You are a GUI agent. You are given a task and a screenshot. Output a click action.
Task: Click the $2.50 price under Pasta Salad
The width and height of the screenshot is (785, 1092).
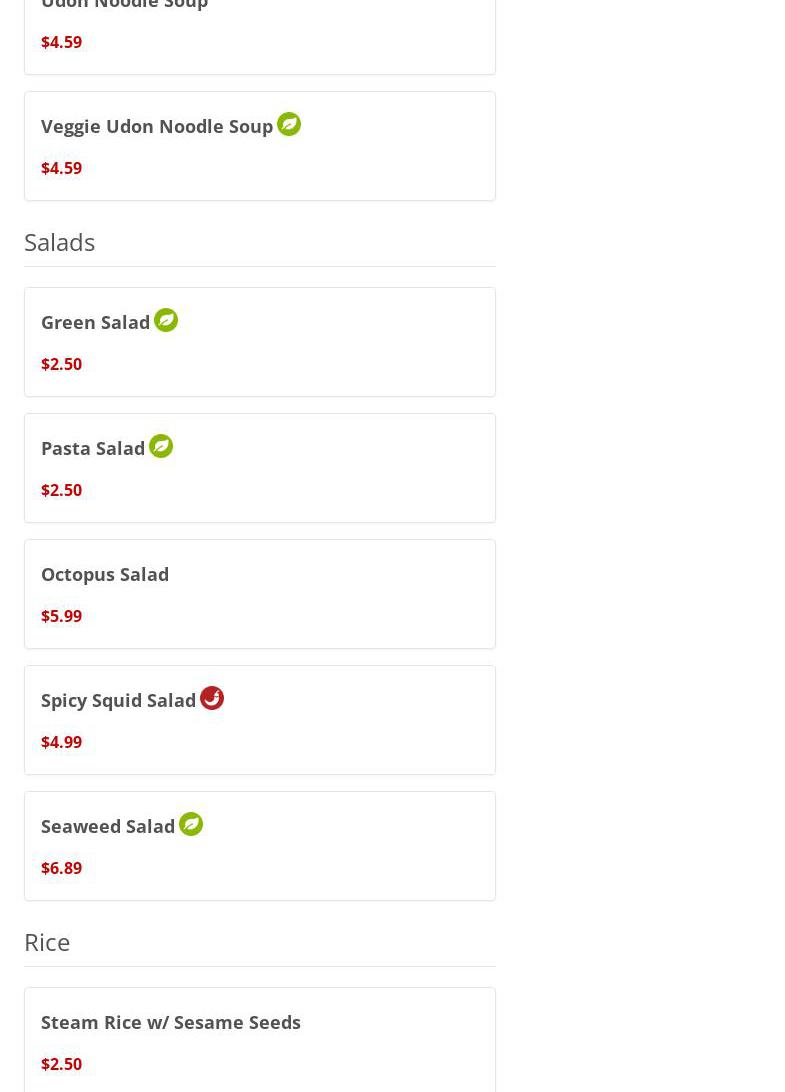pos(61,490)
